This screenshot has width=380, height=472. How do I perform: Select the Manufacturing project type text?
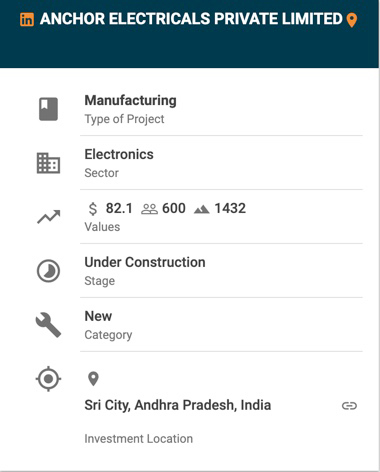130,100
